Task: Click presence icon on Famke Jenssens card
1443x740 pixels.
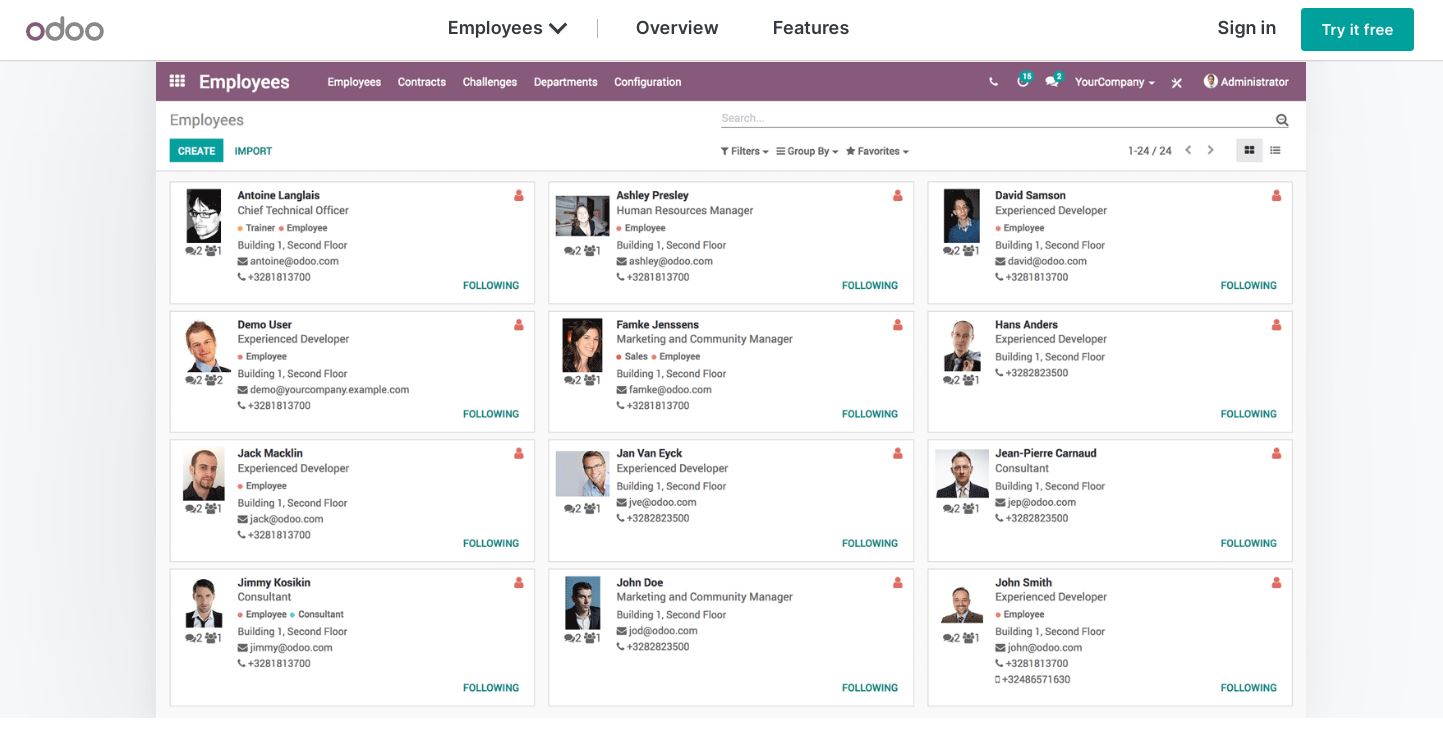Action: click(x=897, y=325)
